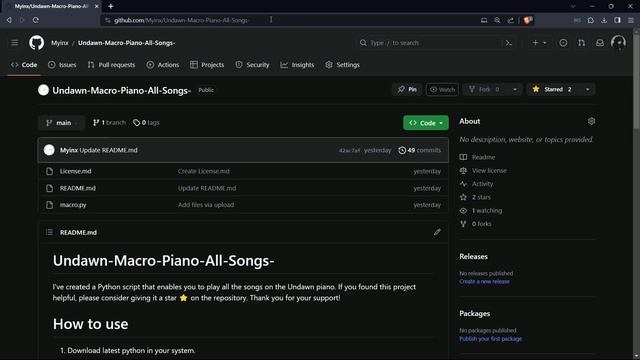Image resolution: width=640 pixels, height=360 pixels.
Task: Open the Create License.md commit message
Action: click(x=204, y=171)
